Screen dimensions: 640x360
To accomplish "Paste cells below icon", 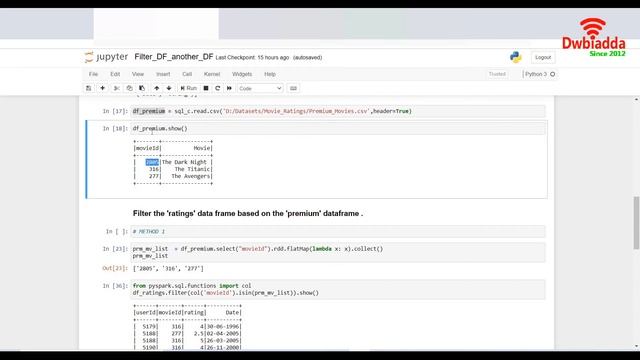I will [x=142, y=88].
